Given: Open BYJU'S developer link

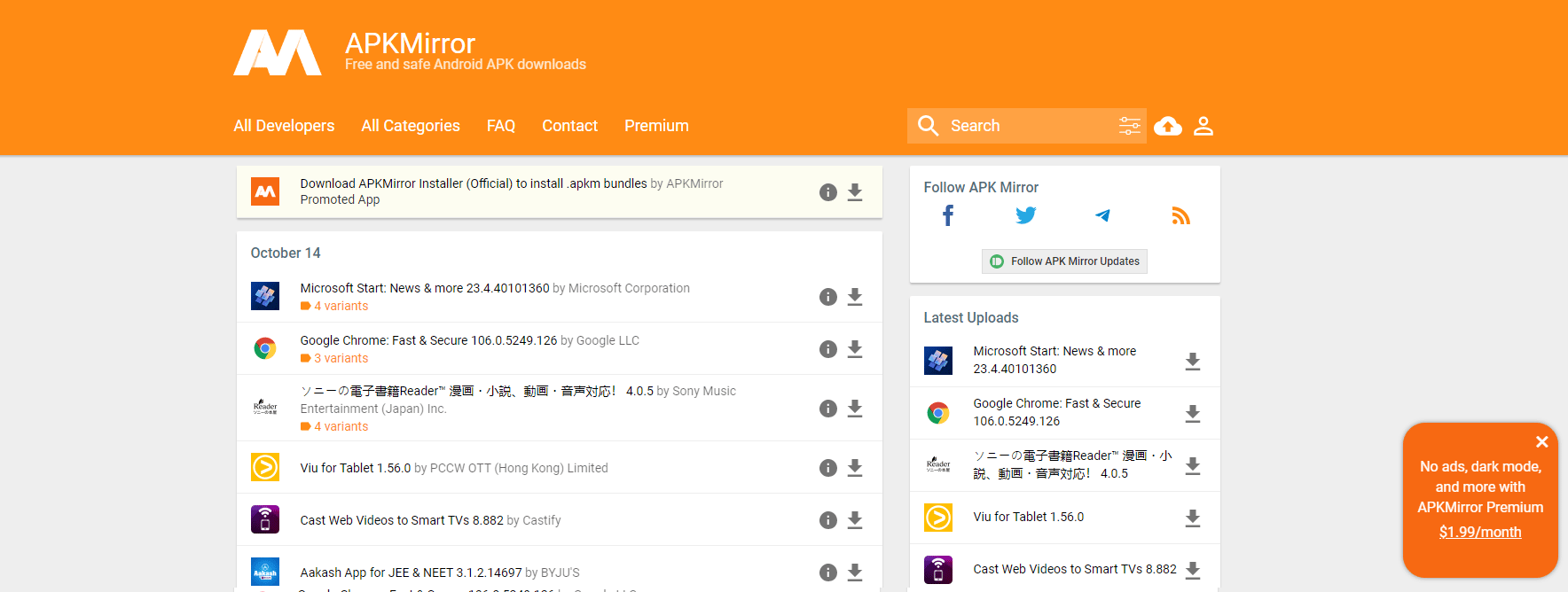Looking at the screenshot, I should [561, 573].
